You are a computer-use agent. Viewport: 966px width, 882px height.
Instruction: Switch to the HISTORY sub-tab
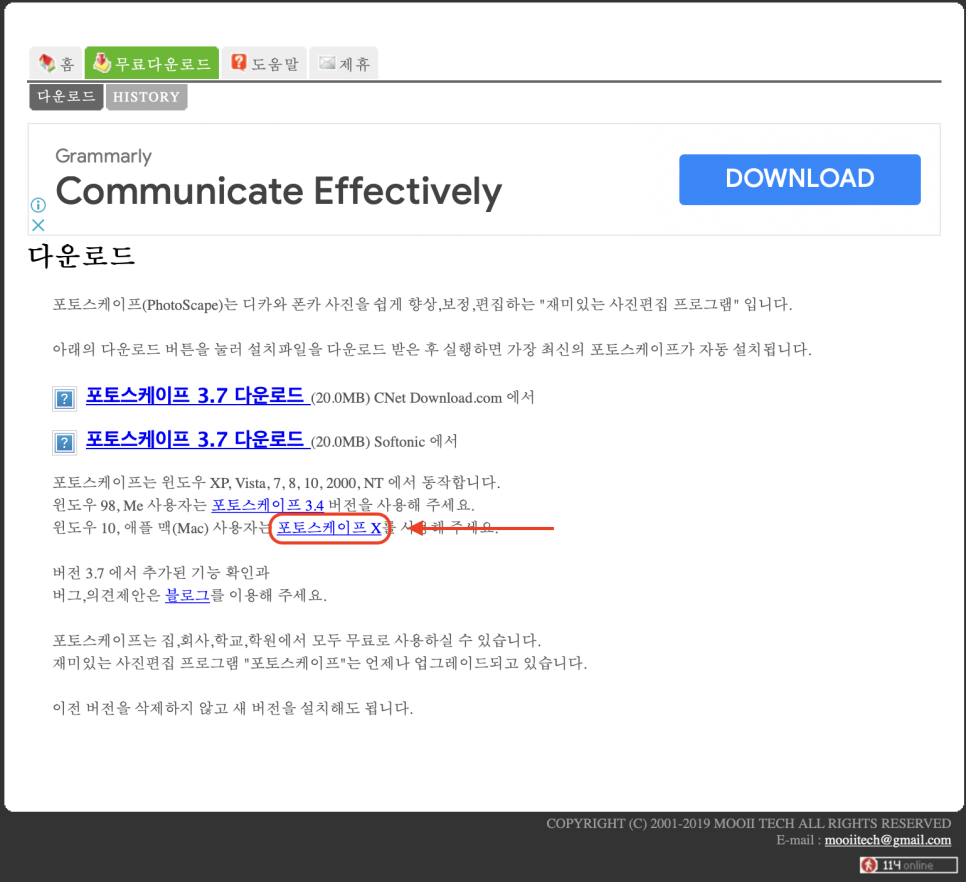[x=147, y=97]
